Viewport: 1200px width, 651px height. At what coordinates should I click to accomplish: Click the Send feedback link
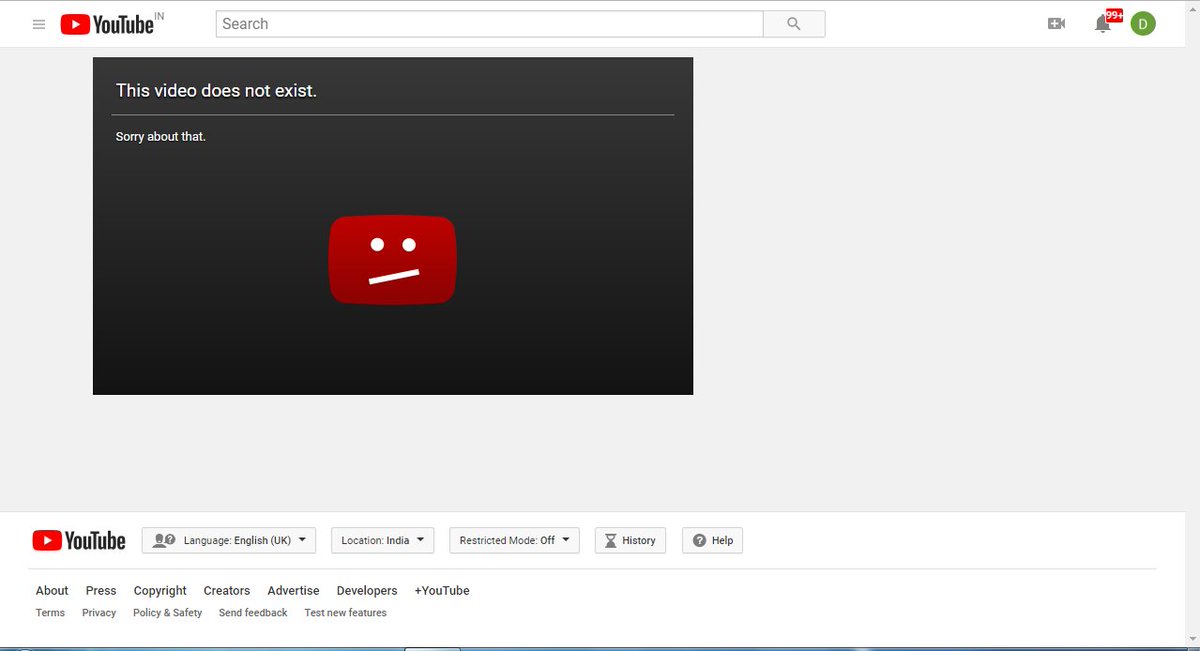tap(253, 613)
